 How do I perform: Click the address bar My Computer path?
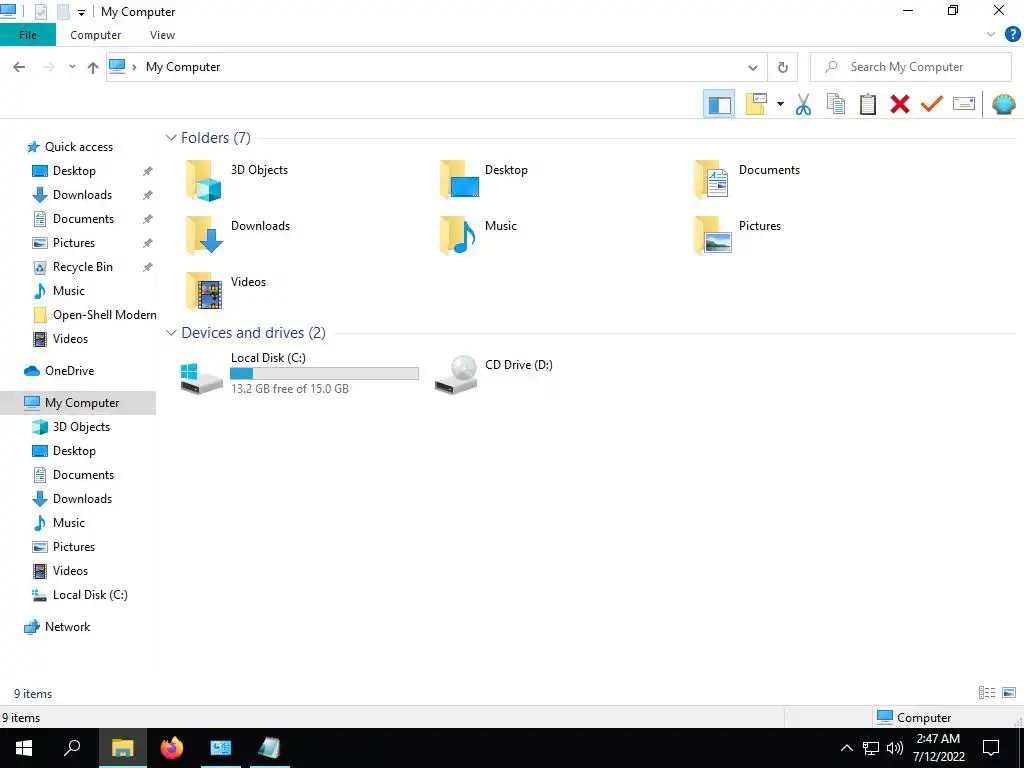coord(183,67)
